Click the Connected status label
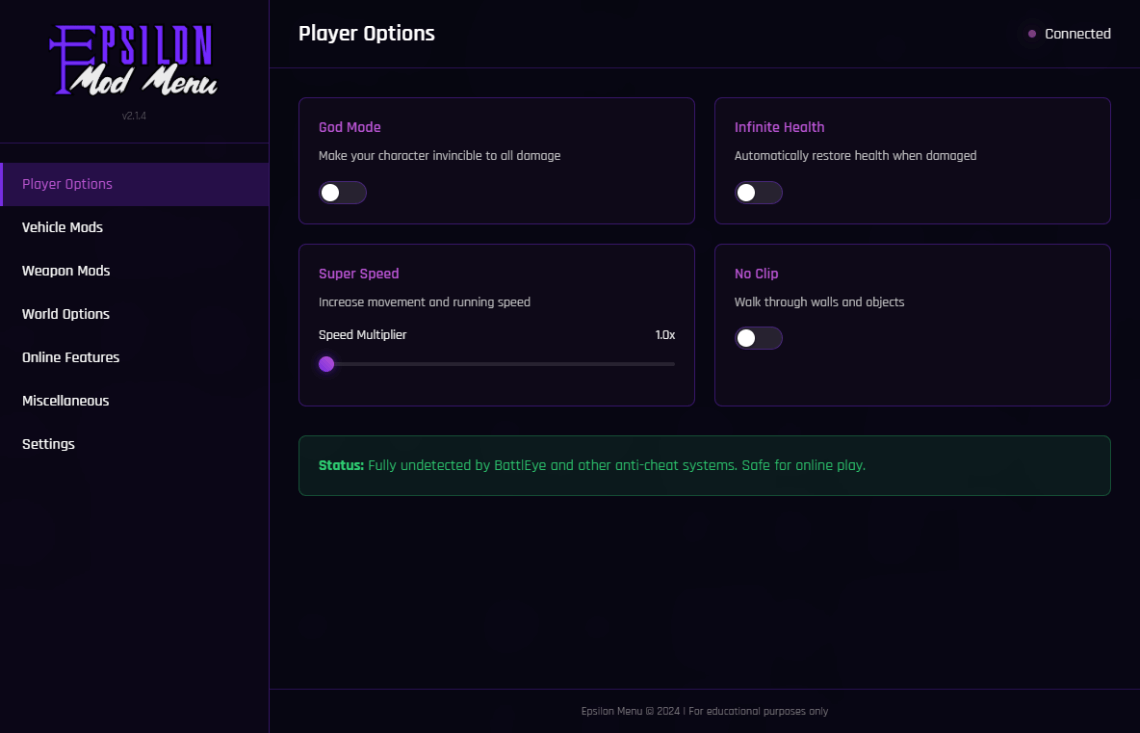Viewport: 1140px width, 733px height. pos(1077,34)
